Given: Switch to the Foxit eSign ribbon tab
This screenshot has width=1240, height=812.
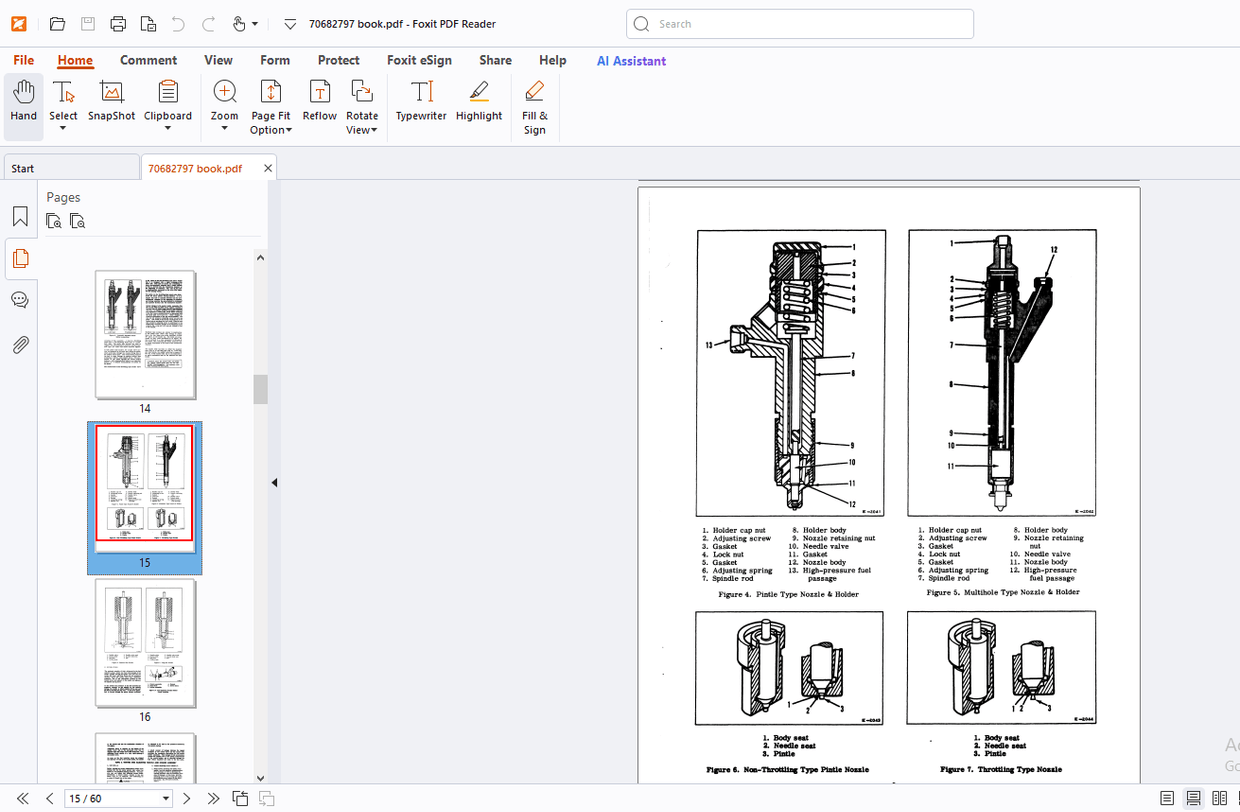Looking at the screenshot, I should [x=419, y=60].
